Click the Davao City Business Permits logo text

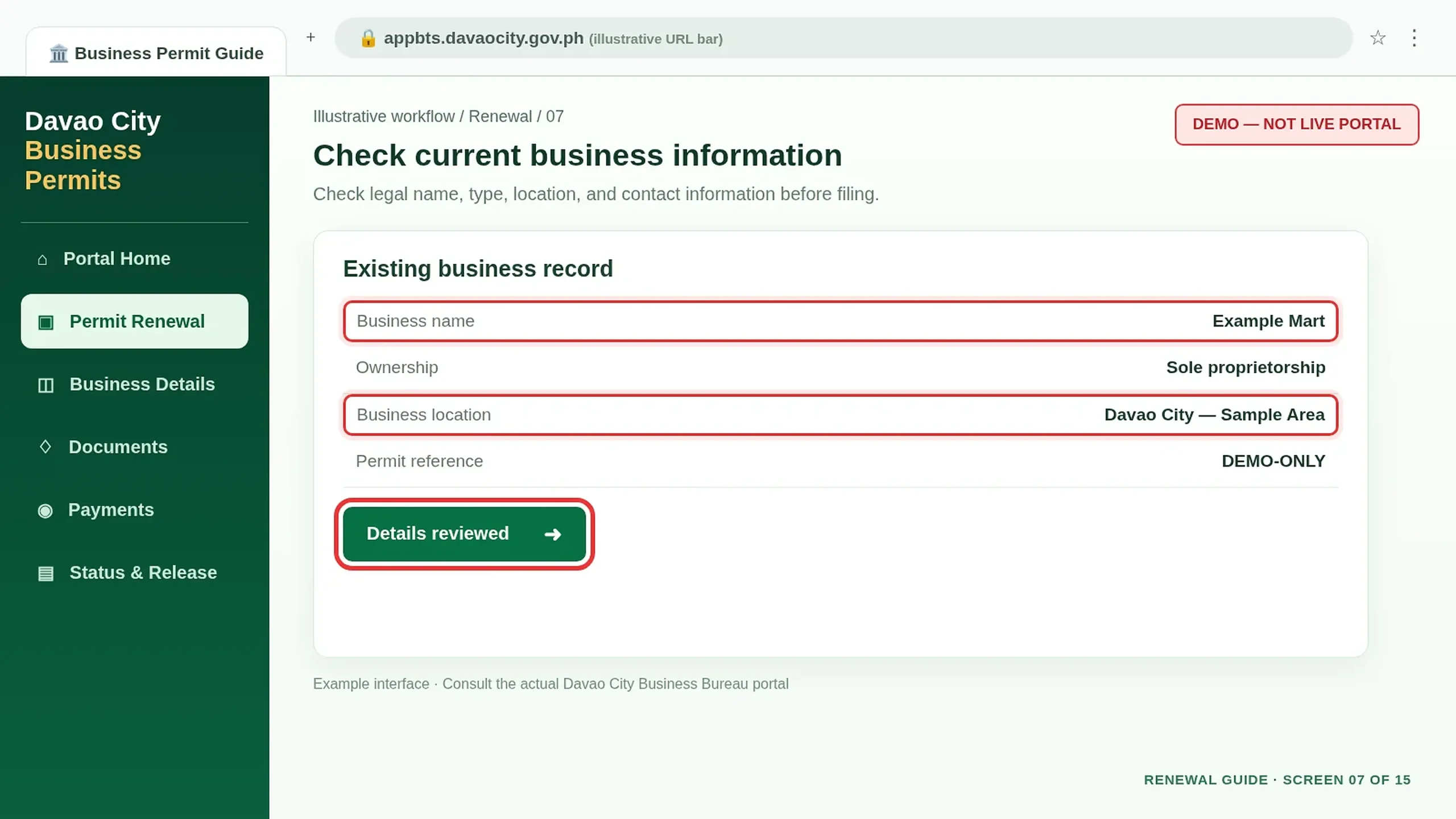(93, 151)
